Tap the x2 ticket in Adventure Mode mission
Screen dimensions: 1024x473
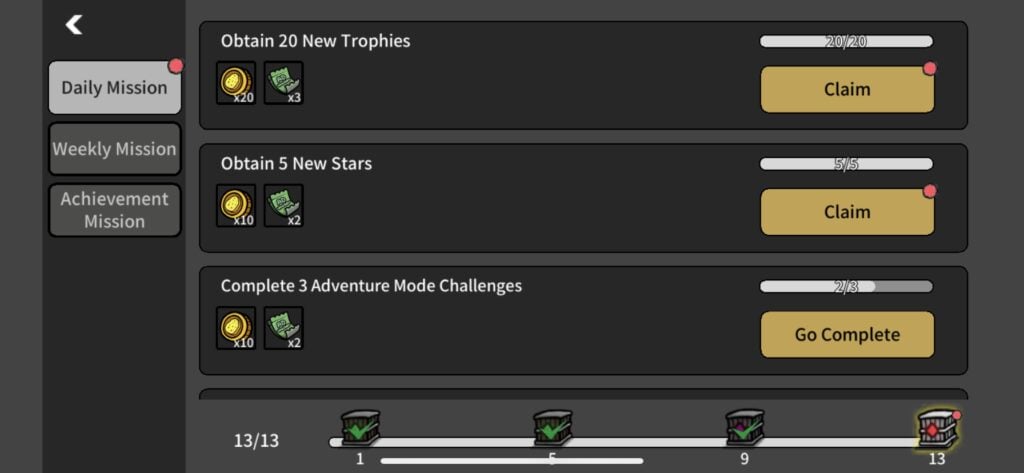[x=283, y=328]
